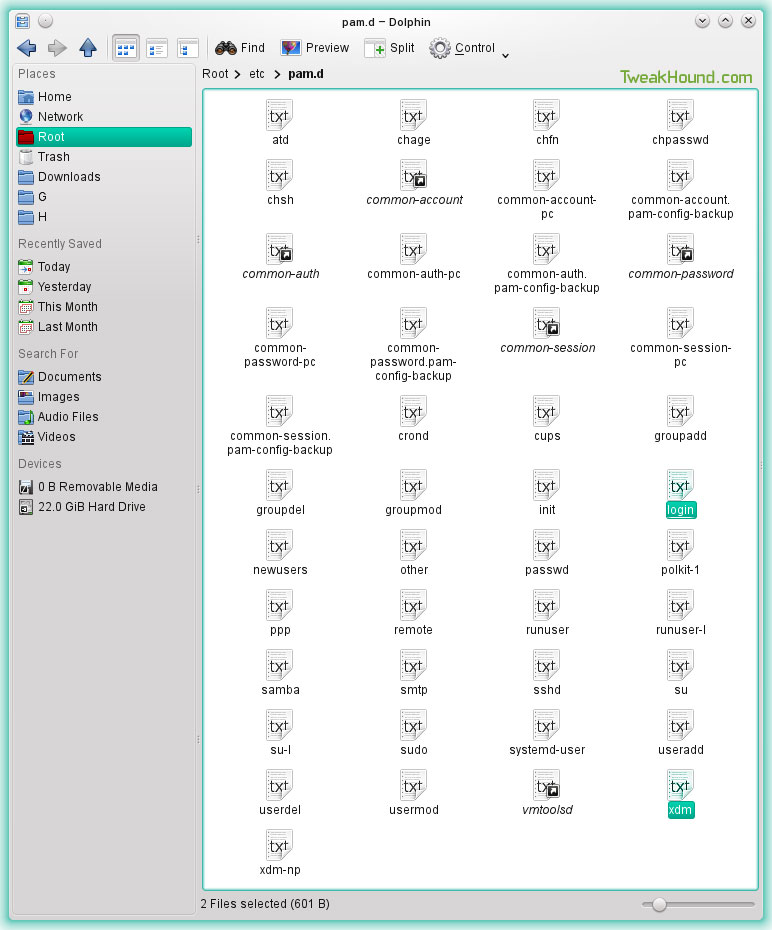
Task: Select the samba file icon
Action: point(279,666)
